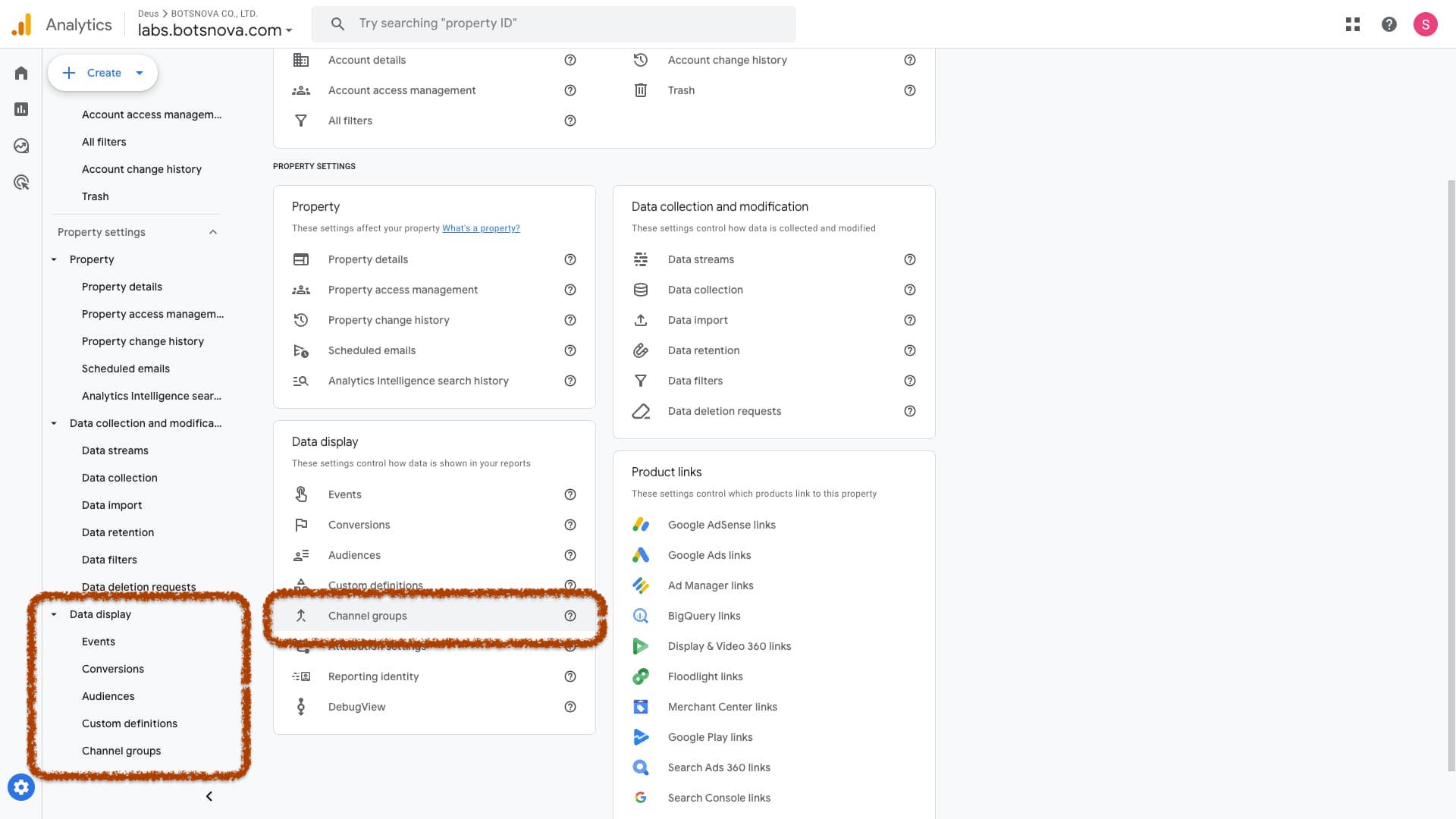Select Scheduled emails in the sidebar
Screen dimensions: 1456x819
126,369
